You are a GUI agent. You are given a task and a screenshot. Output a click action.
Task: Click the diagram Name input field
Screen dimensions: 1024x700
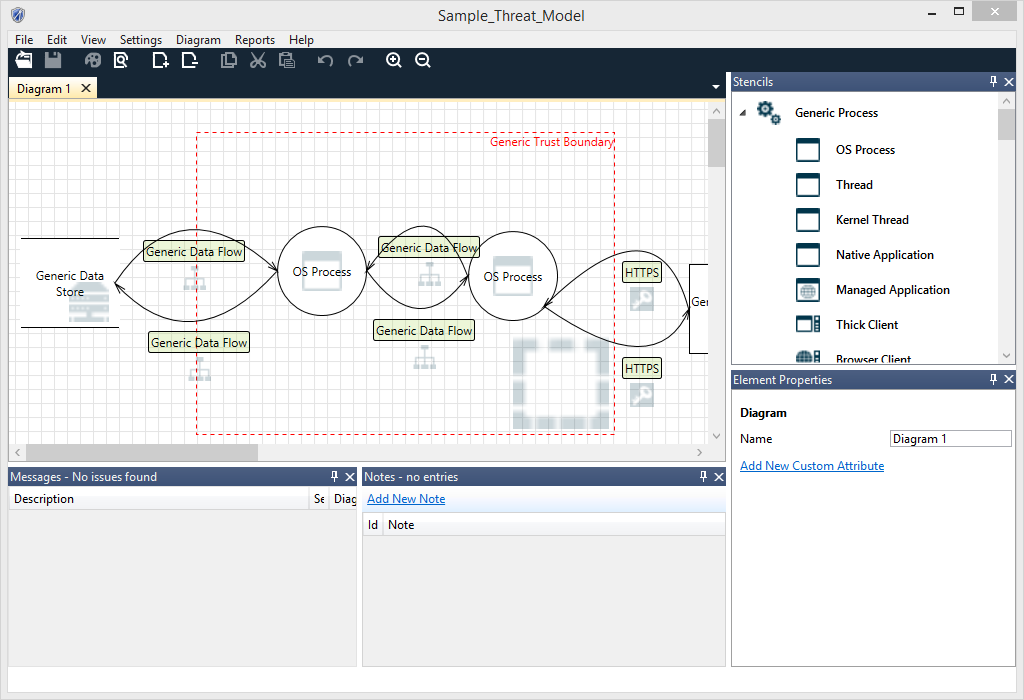coord(950,439)
